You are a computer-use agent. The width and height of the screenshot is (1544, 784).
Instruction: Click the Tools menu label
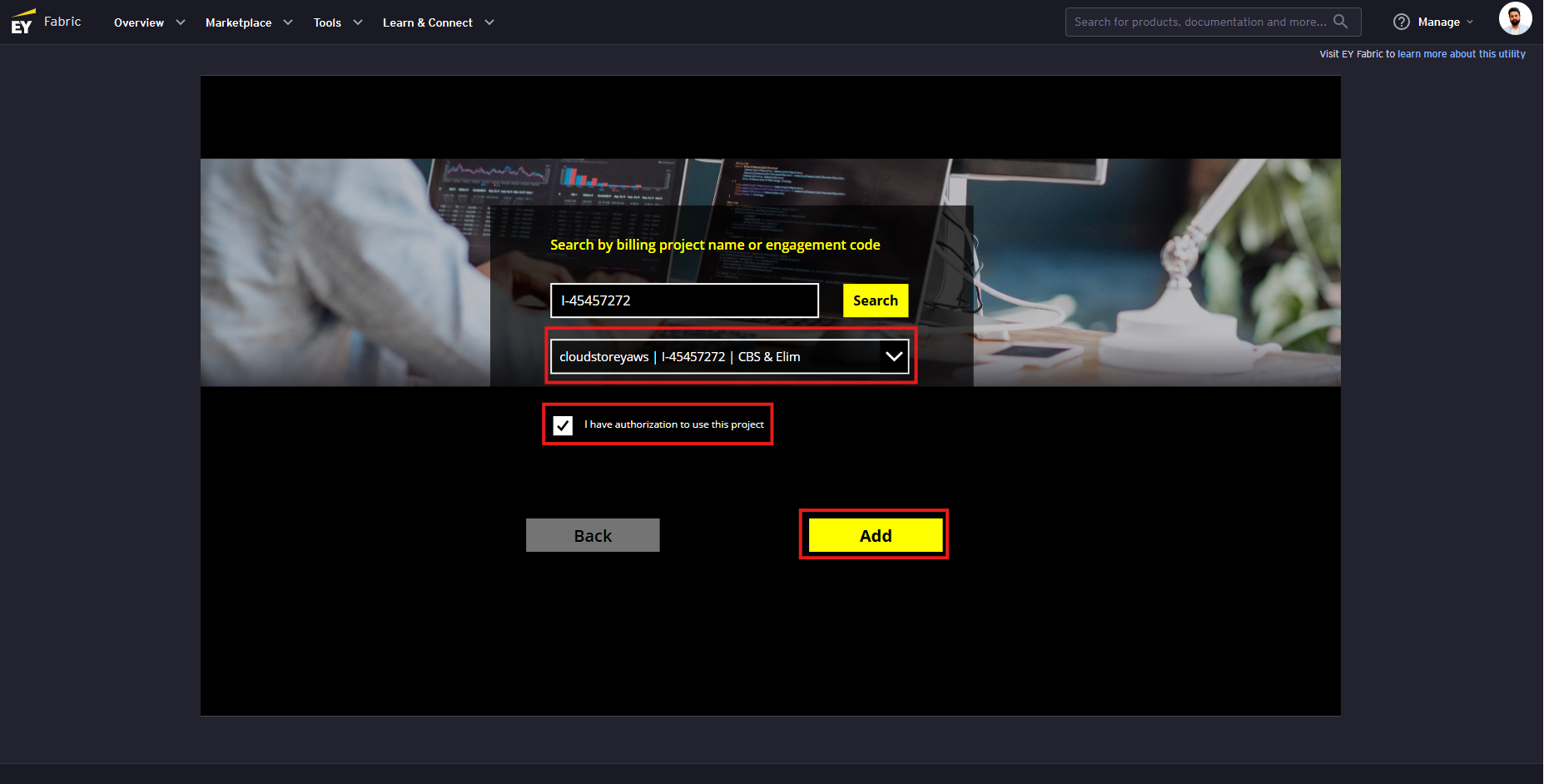pos(327,22)
